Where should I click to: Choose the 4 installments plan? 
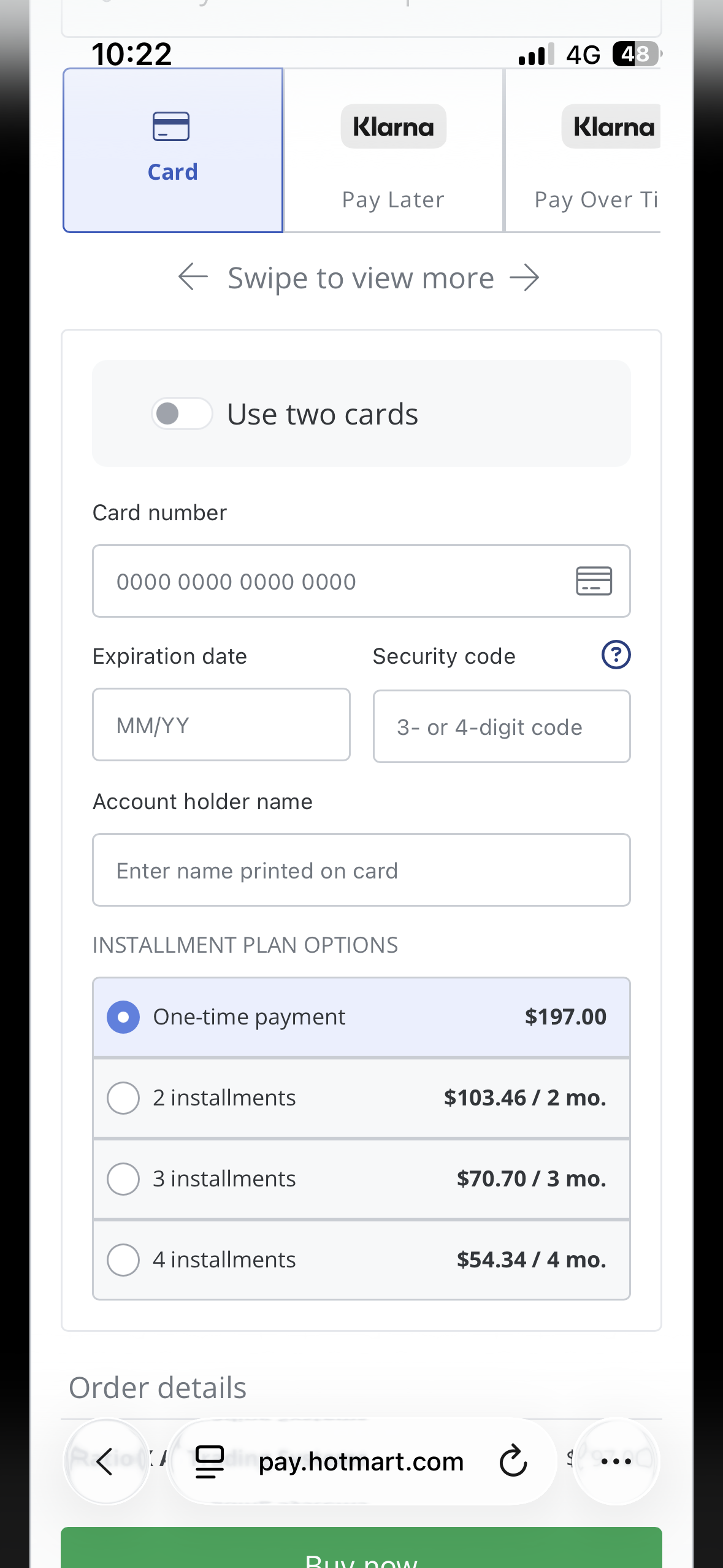[x=123, y=1260]
